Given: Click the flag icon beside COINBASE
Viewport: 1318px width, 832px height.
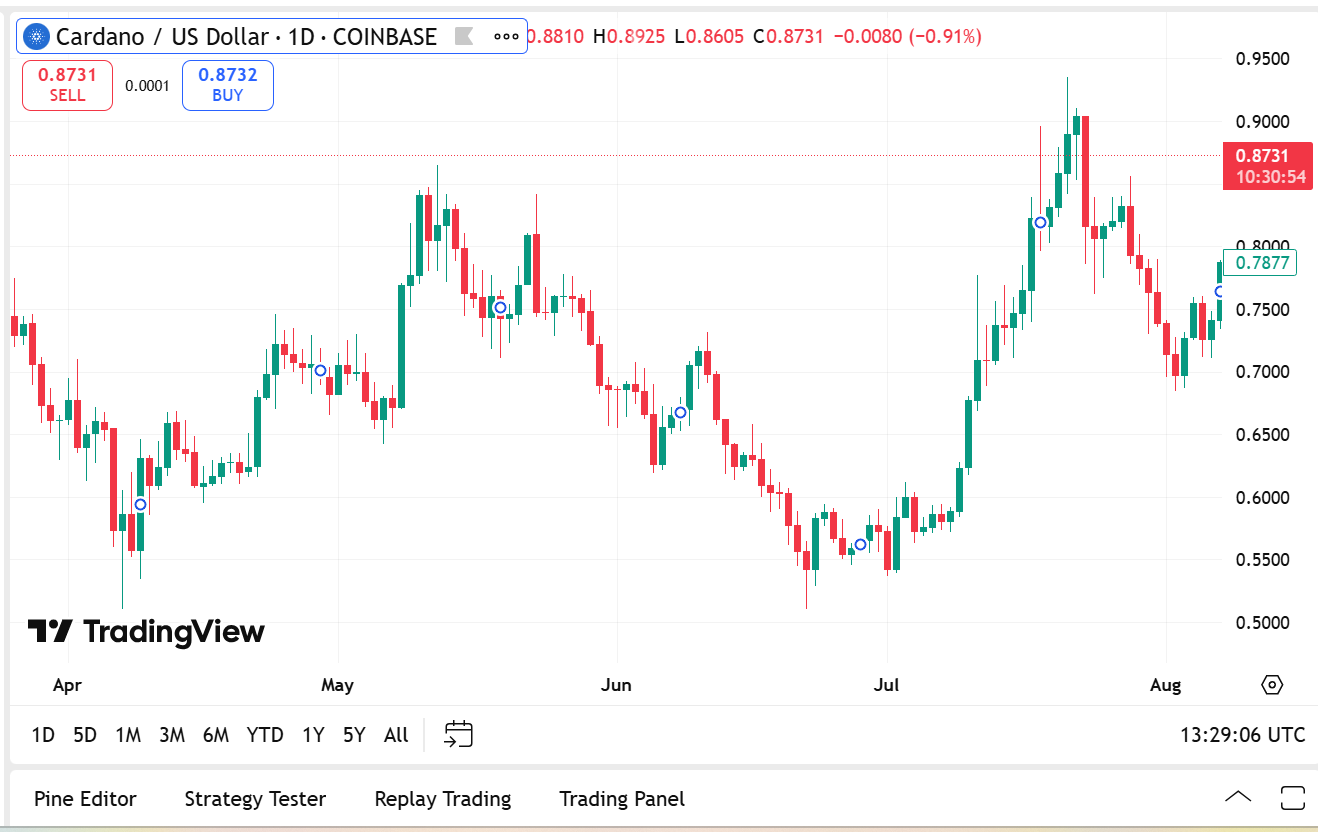Looking at the screenshot, I should pyautogui.click(x=463, y=37).
